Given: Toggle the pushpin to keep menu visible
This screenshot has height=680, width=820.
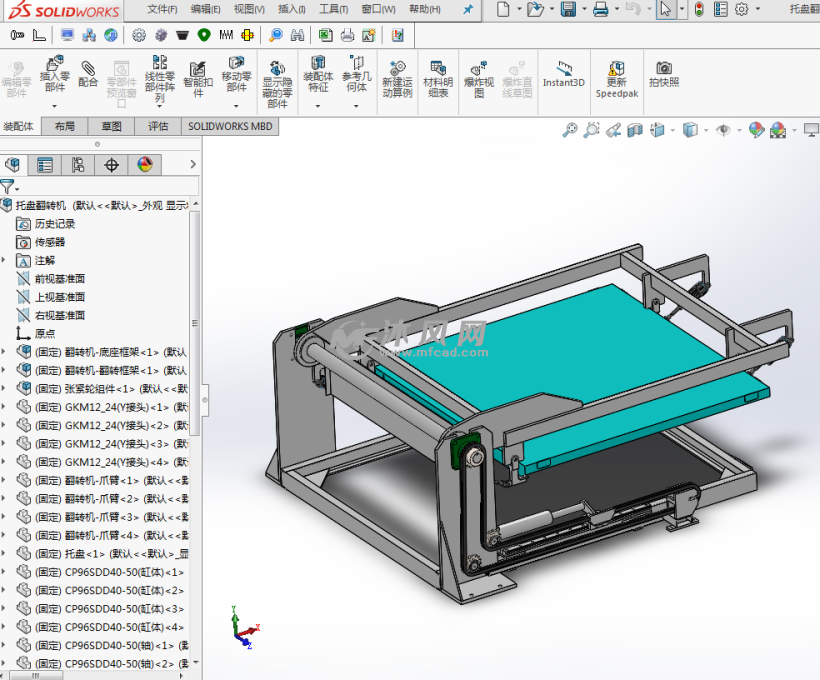Looking at the screenshot, I should coord(468,9).
